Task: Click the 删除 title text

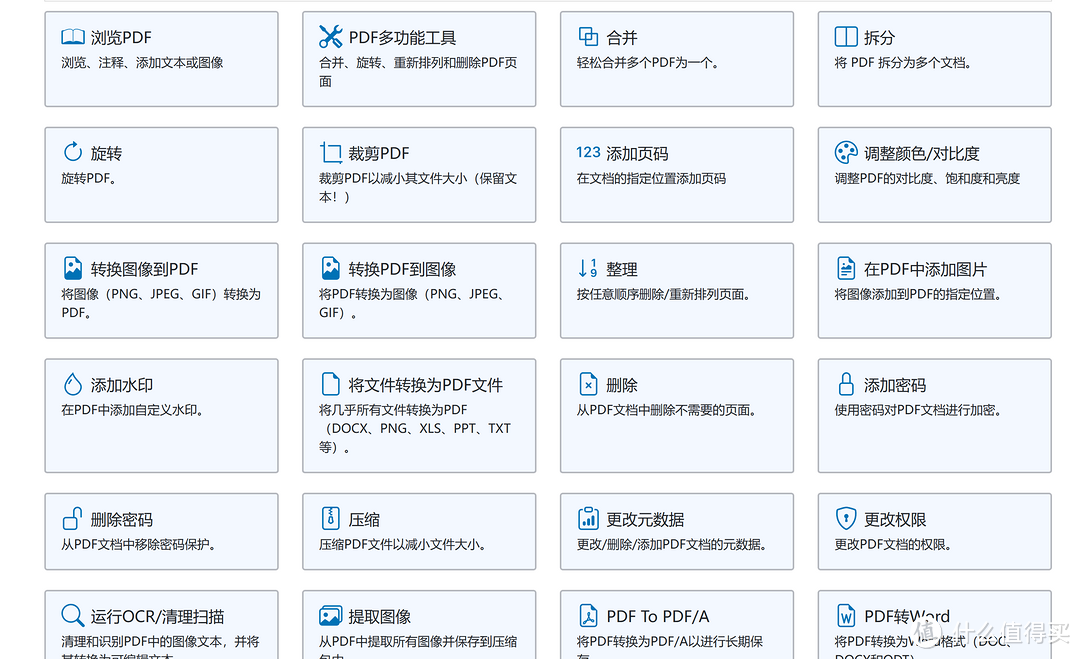Action: (621, 384)
